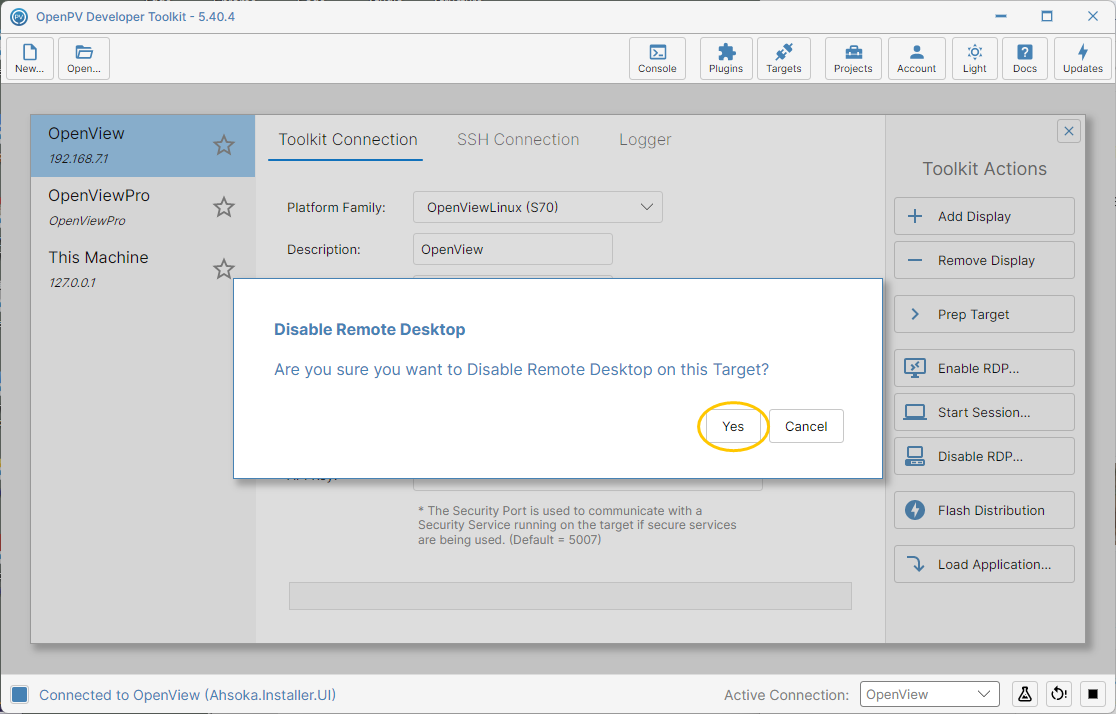Switch to the Logger tab
Screen dimensions: 1116x714
tap(645, 140)
